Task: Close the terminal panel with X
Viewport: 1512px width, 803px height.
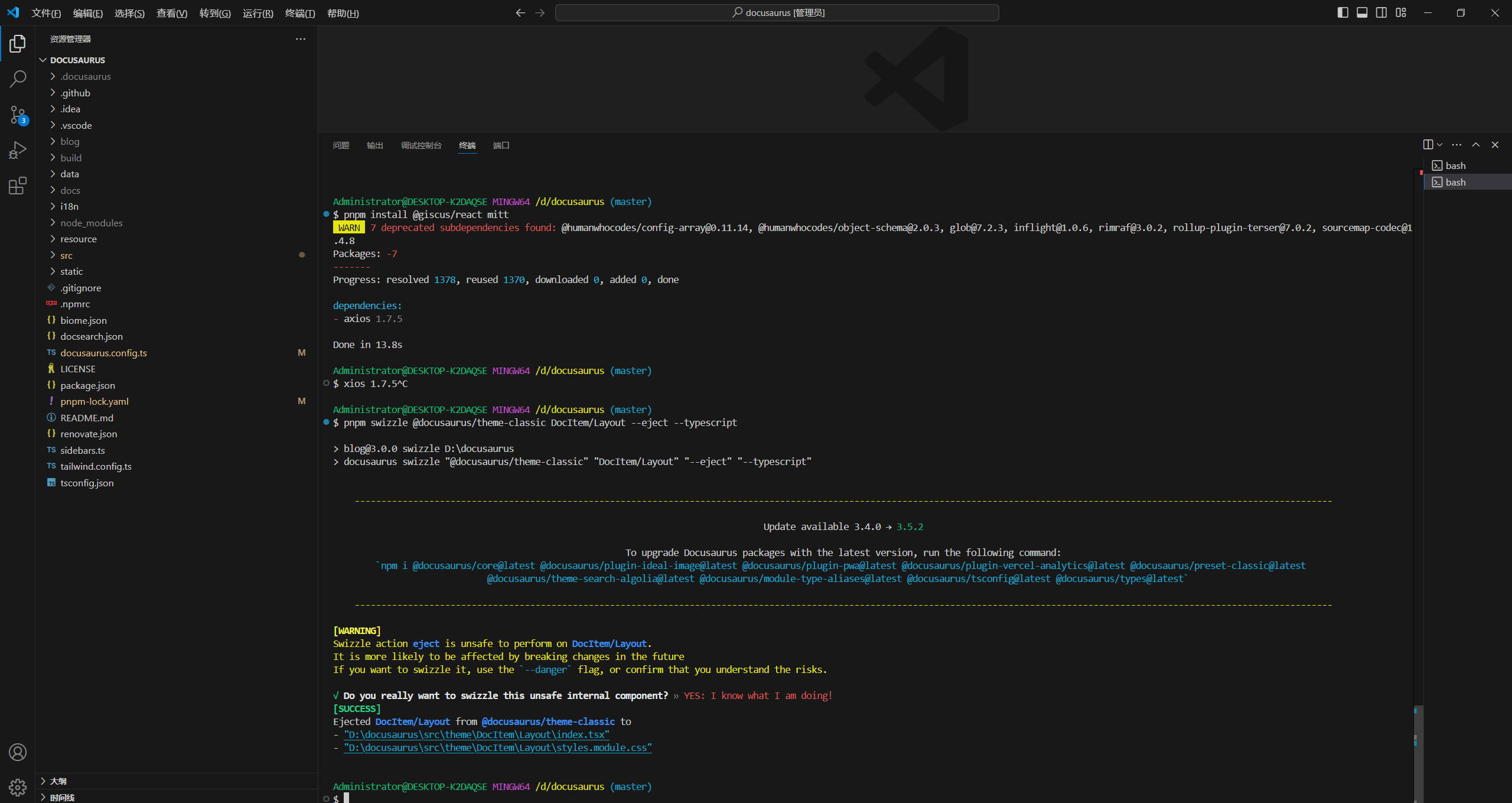Action: [x=1495, y=145]
